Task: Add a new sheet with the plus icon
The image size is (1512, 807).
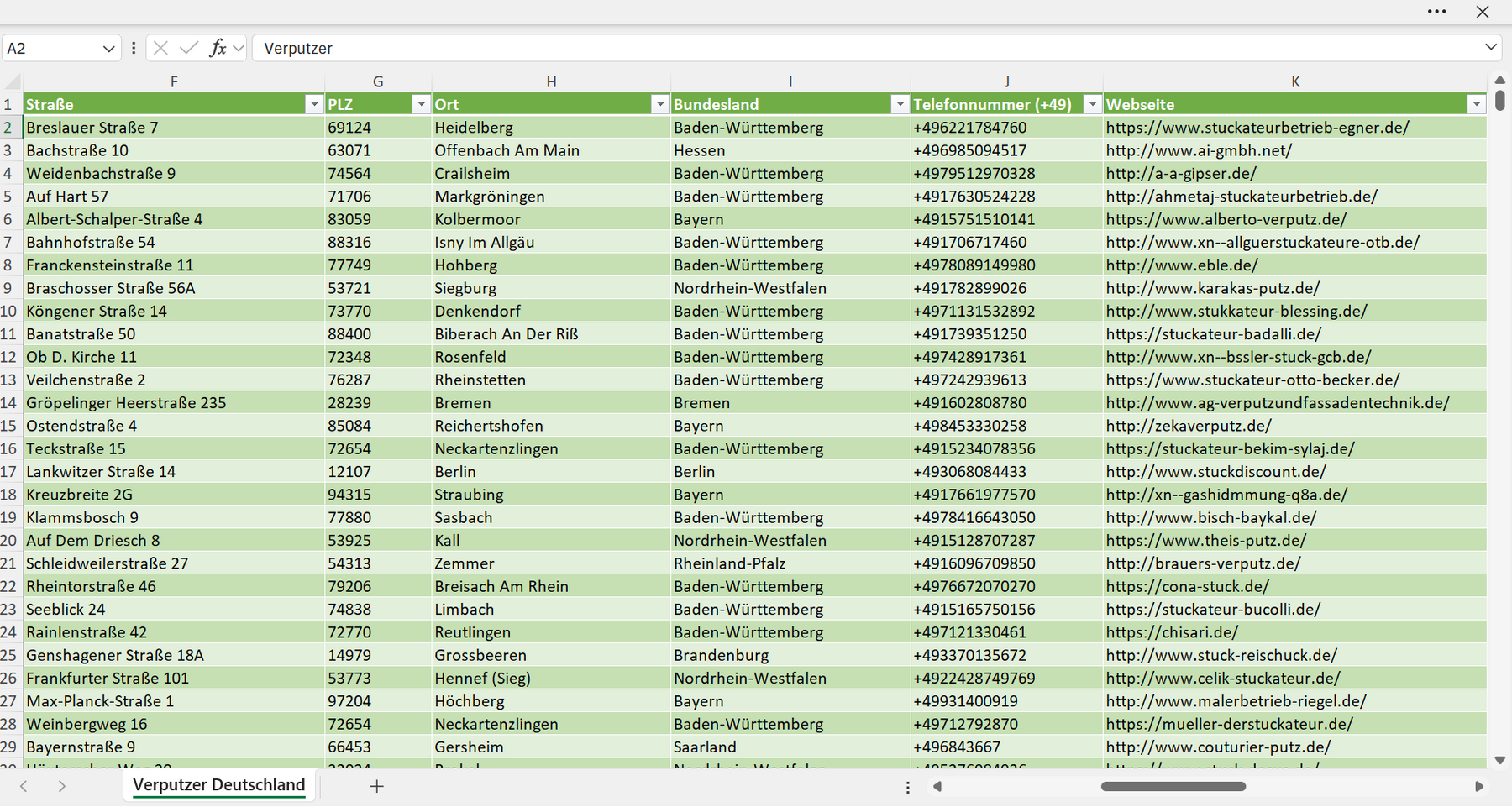Action: click(x=377, y=786)
